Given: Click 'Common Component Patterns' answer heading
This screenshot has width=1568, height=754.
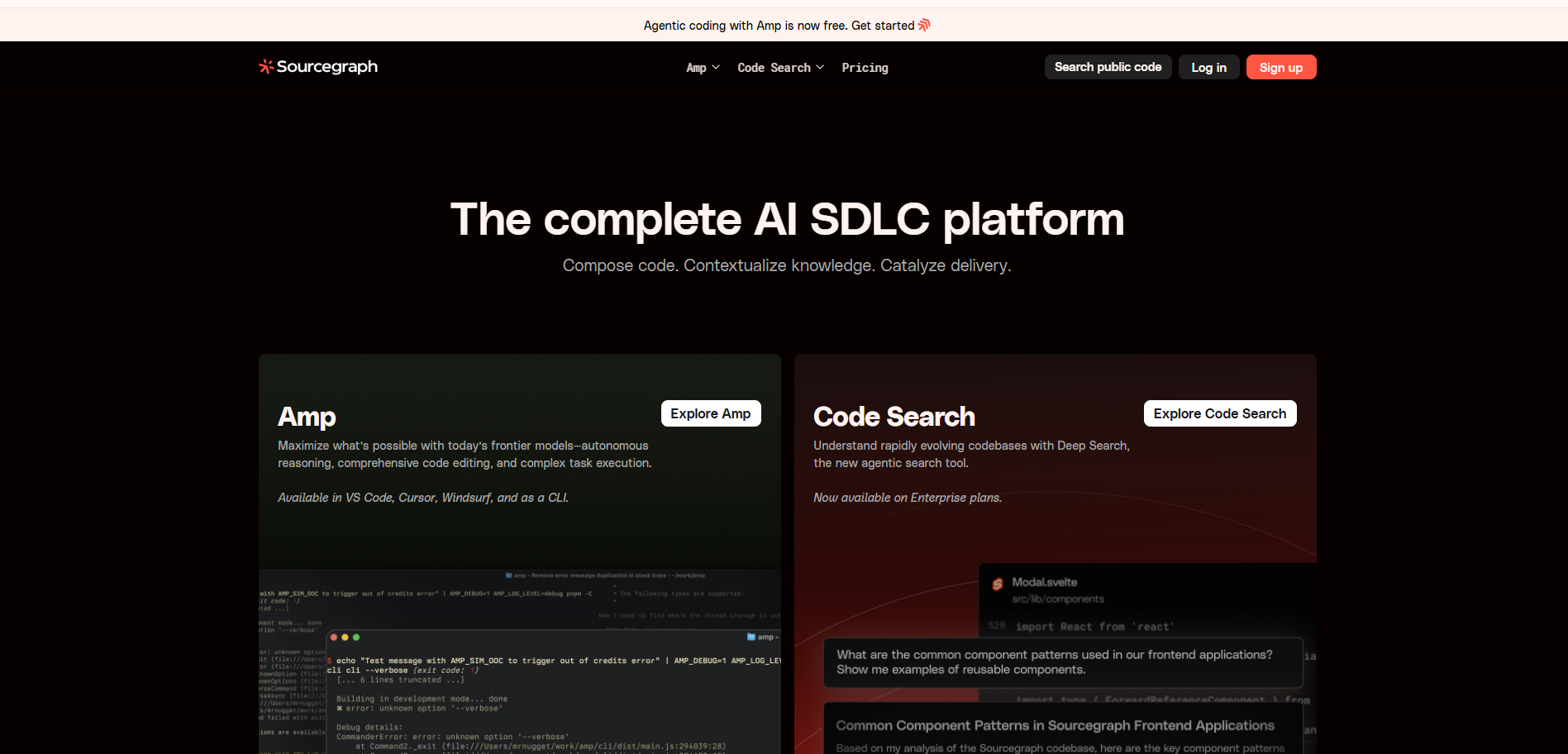Looking at the screenshot, I should 1055,725.
